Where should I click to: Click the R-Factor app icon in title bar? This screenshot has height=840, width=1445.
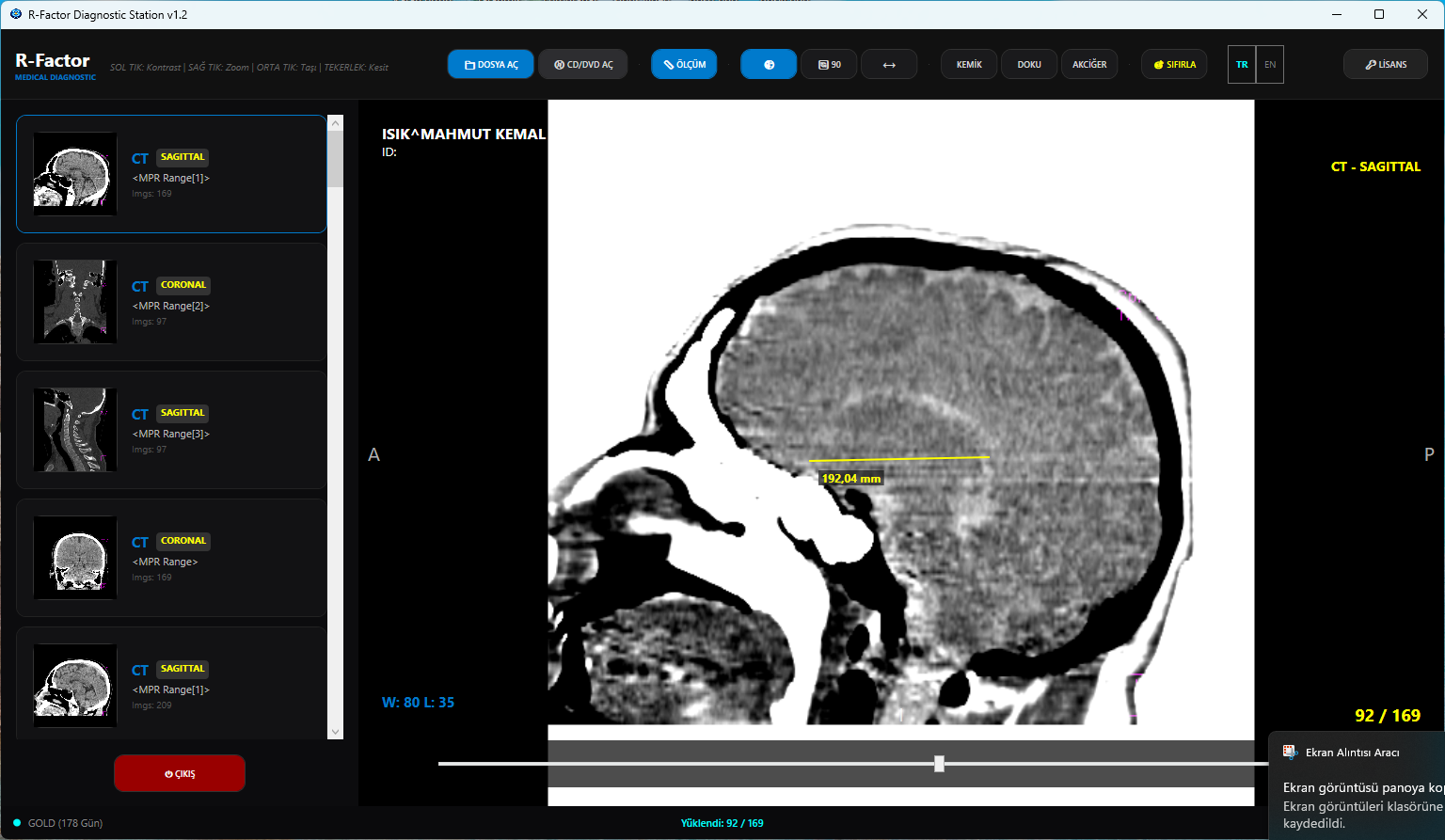(15, 14)
